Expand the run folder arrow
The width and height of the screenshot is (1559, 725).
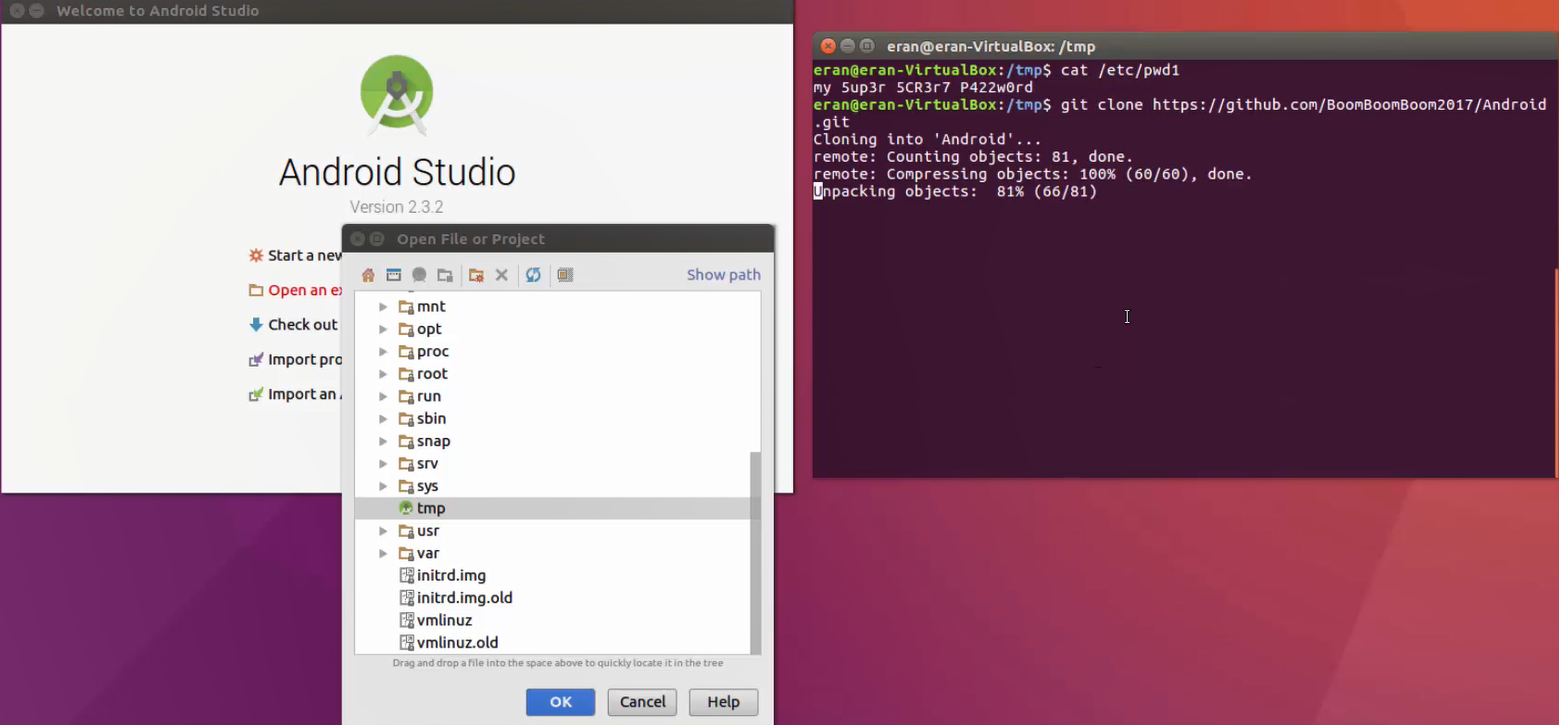click(x=383, y=396)
